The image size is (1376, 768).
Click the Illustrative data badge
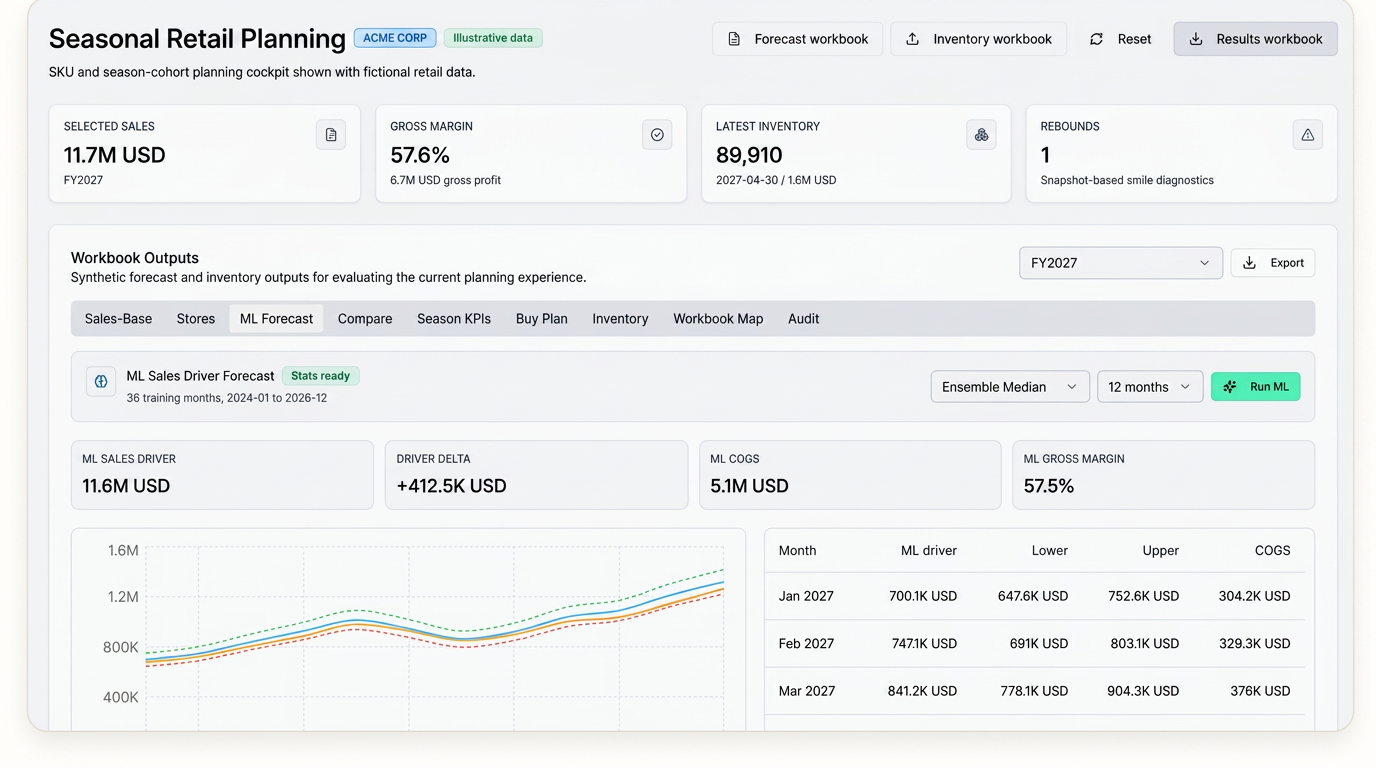[493, 38]
